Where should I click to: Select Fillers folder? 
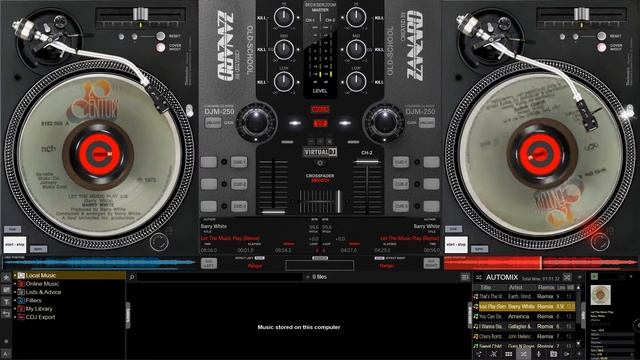pyautogui.click(x=33, y=300)
